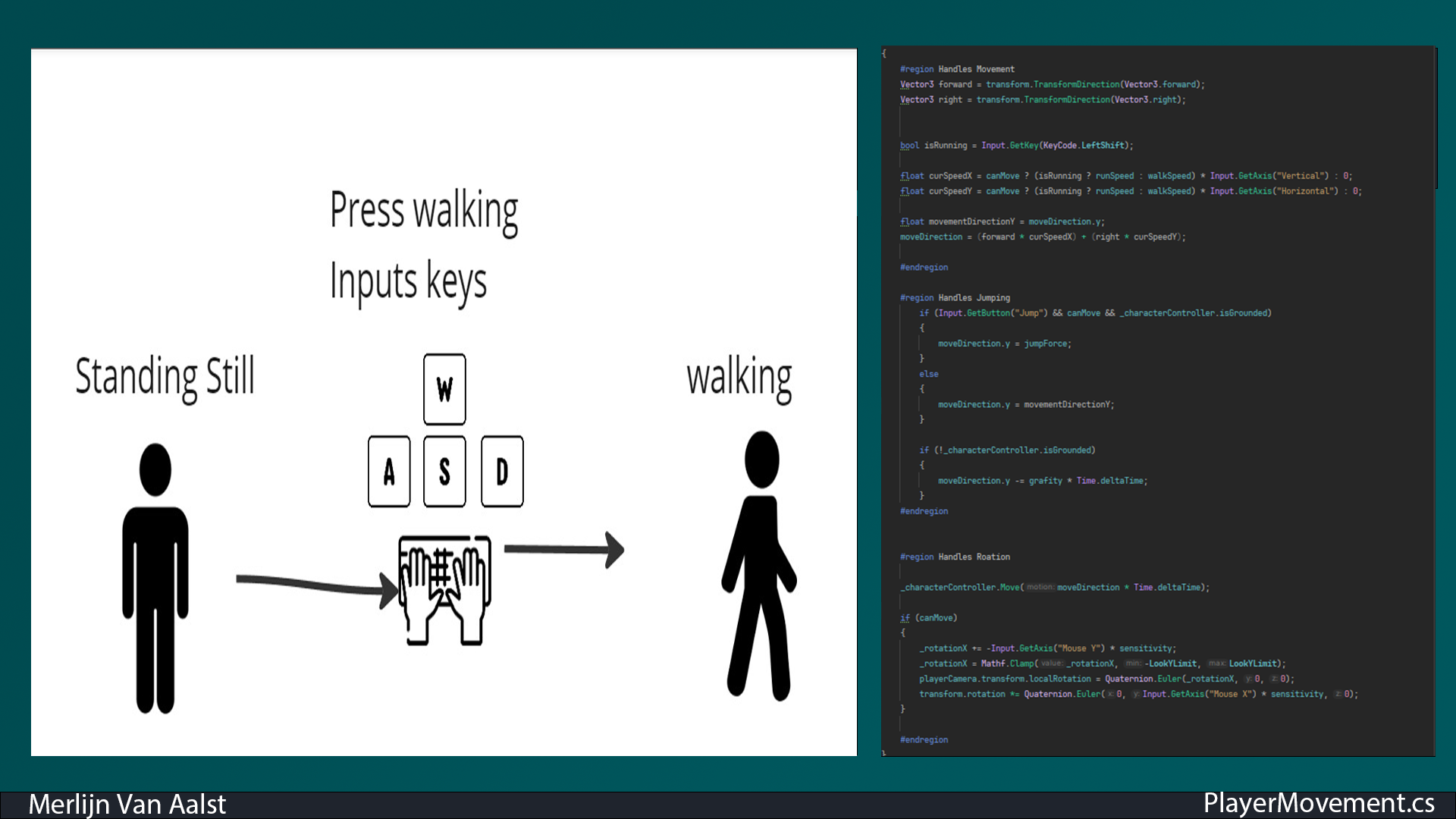
Task: Click the hands-on-keyboard icon
Action: point(444,590)
